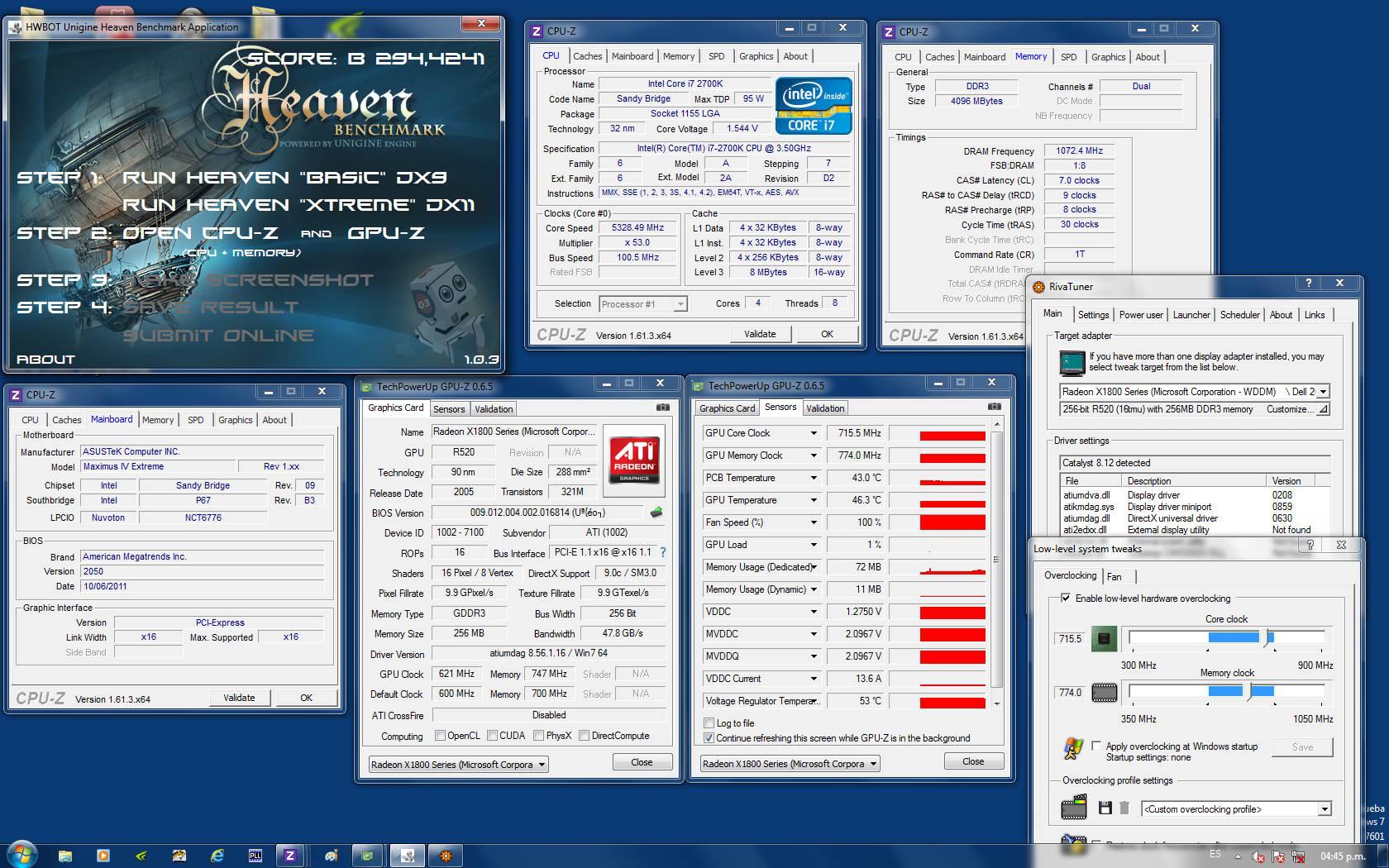The width and height of the screenshot is (1389, 868).
Task: Click Run Heaven Xtreme DX11 link
Action: pyautogui.click(x=298, y=205)
